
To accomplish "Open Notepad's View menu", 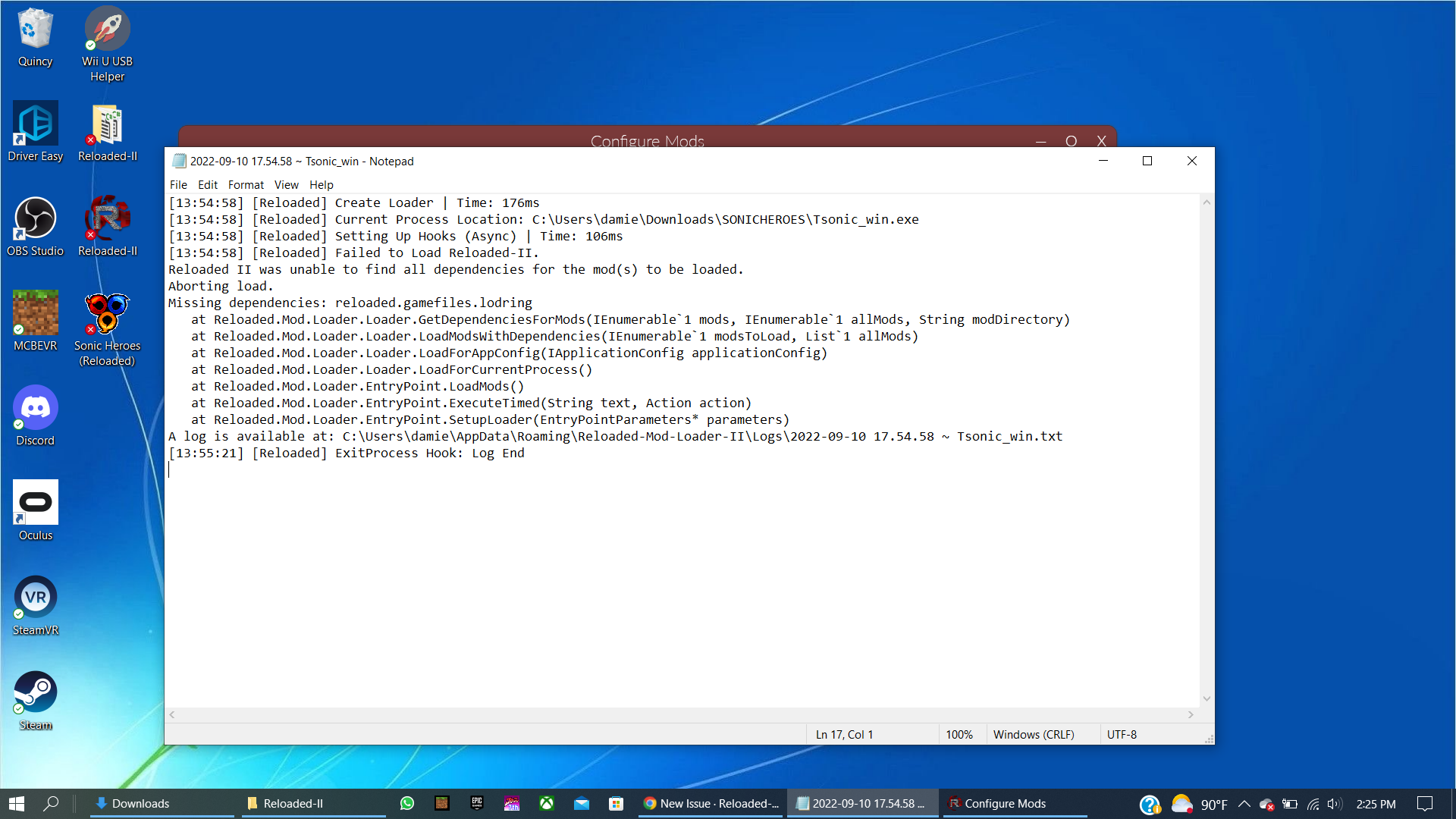I will tap(286, 184).
